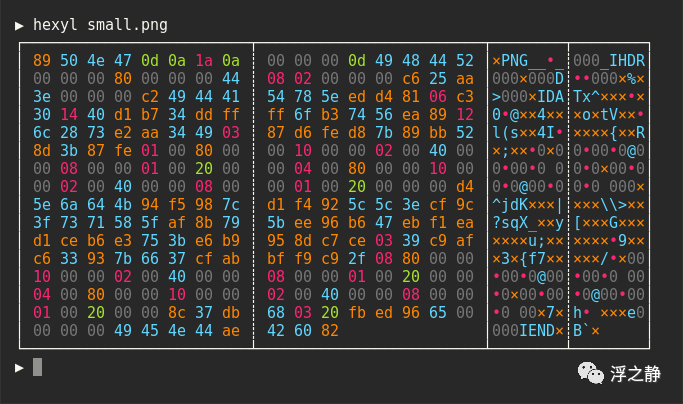Click the orange hex byte "c2"
This screenshot has height=404, width=683.
pos(150,96)
